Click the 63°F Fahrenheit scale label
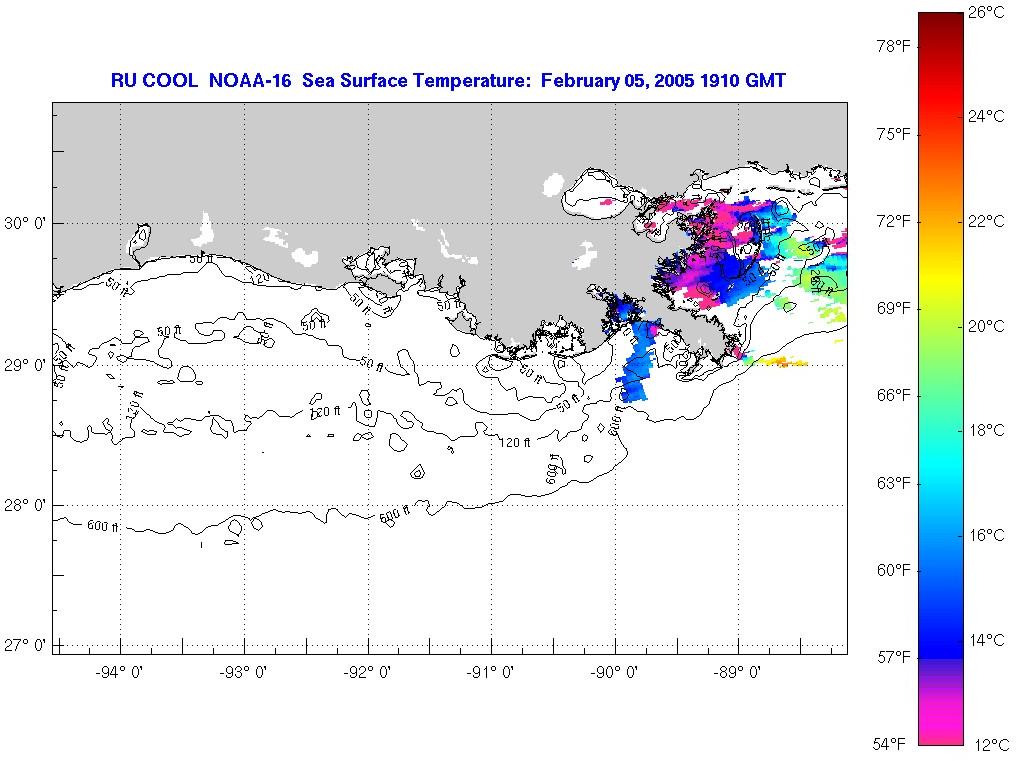The height and width of the screenshot is (761, 1016). (894, 483)
